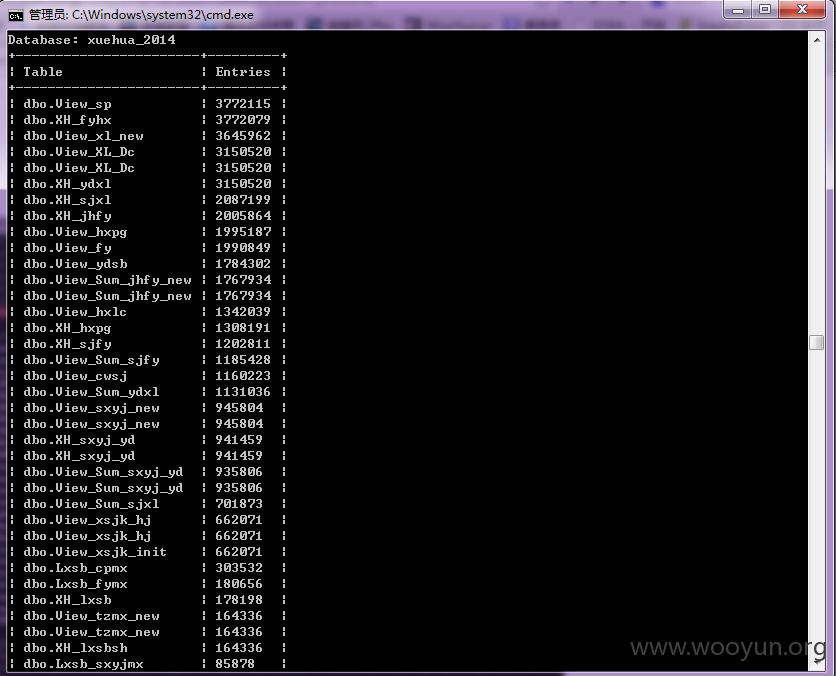This screenshot has height=676, width=836.
Task: Click the entries value 2087199
Action: pos(243,200)
